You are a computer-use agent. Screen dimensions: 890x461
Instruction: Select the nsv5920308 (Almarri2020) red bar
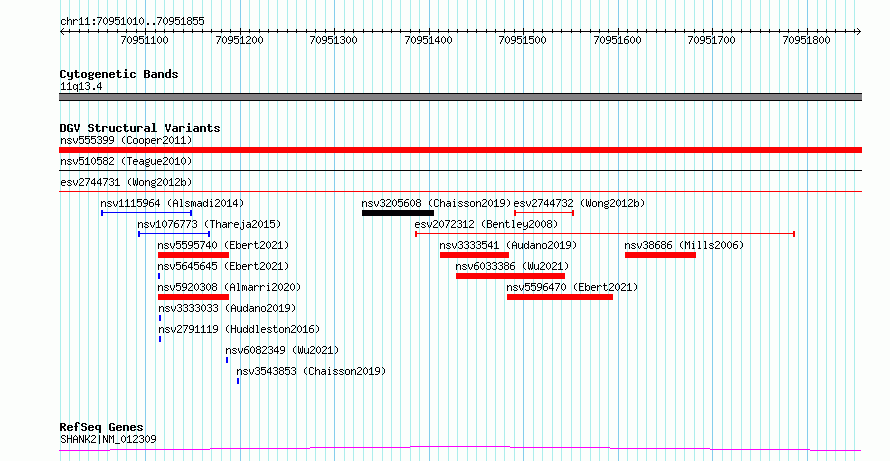coord(194,297)
